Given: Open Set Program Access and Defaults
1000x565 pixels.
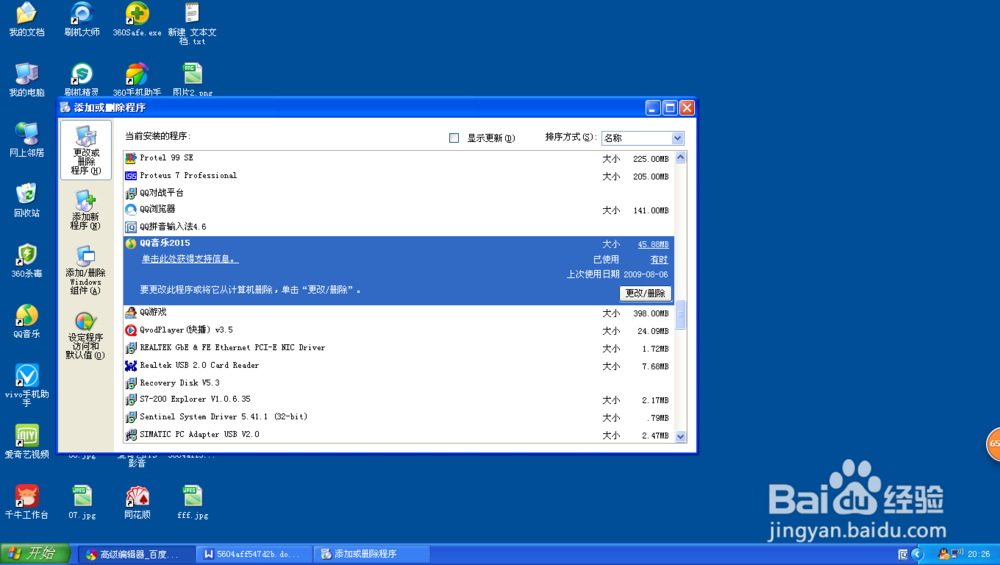Looking at the screenshot, I should [x=85, y=335].
